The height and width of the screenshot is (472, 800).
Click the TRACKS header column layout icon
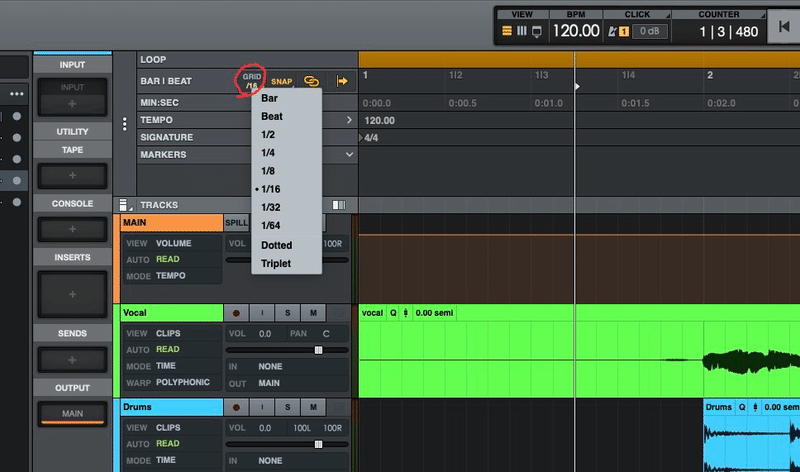pos(339,205)
